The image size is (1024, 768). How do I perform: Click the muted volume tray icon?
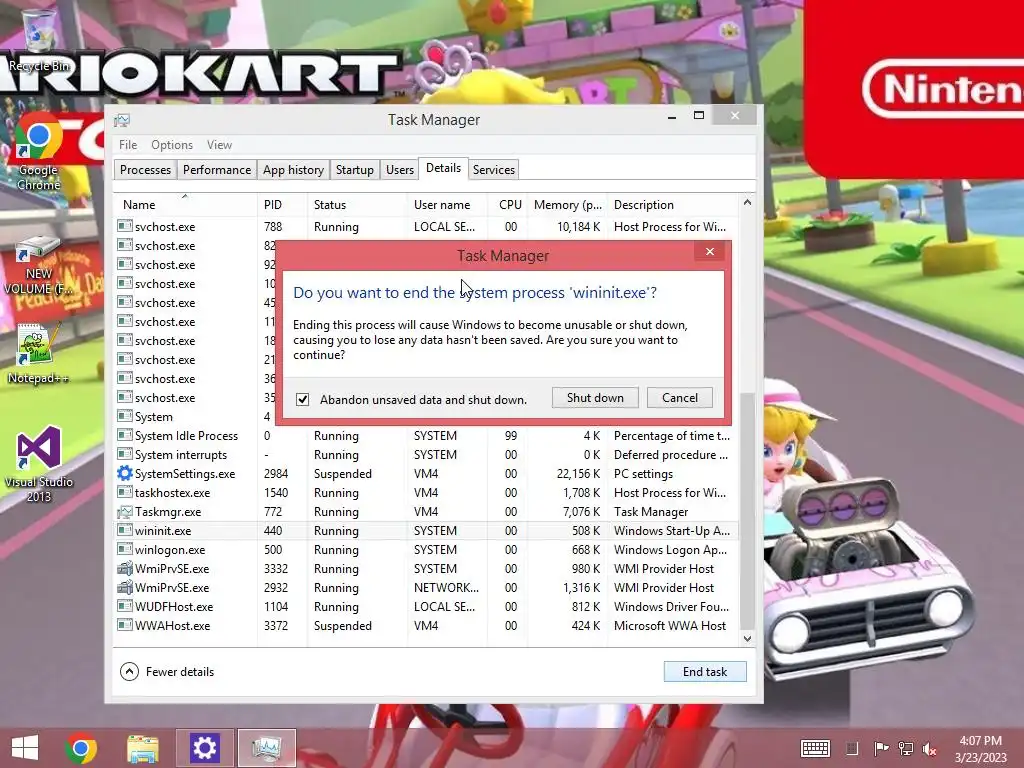click(929, 748)
